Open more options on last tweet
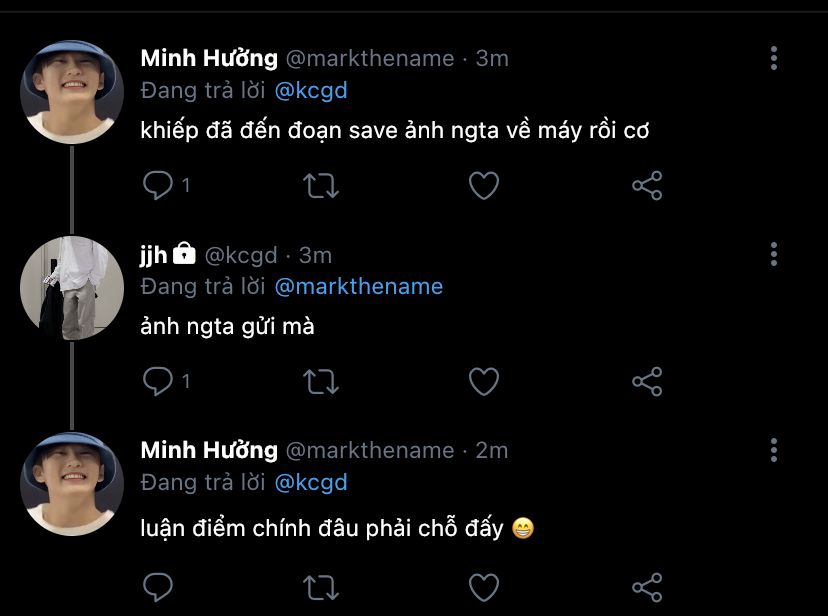 tap(773, 450)
